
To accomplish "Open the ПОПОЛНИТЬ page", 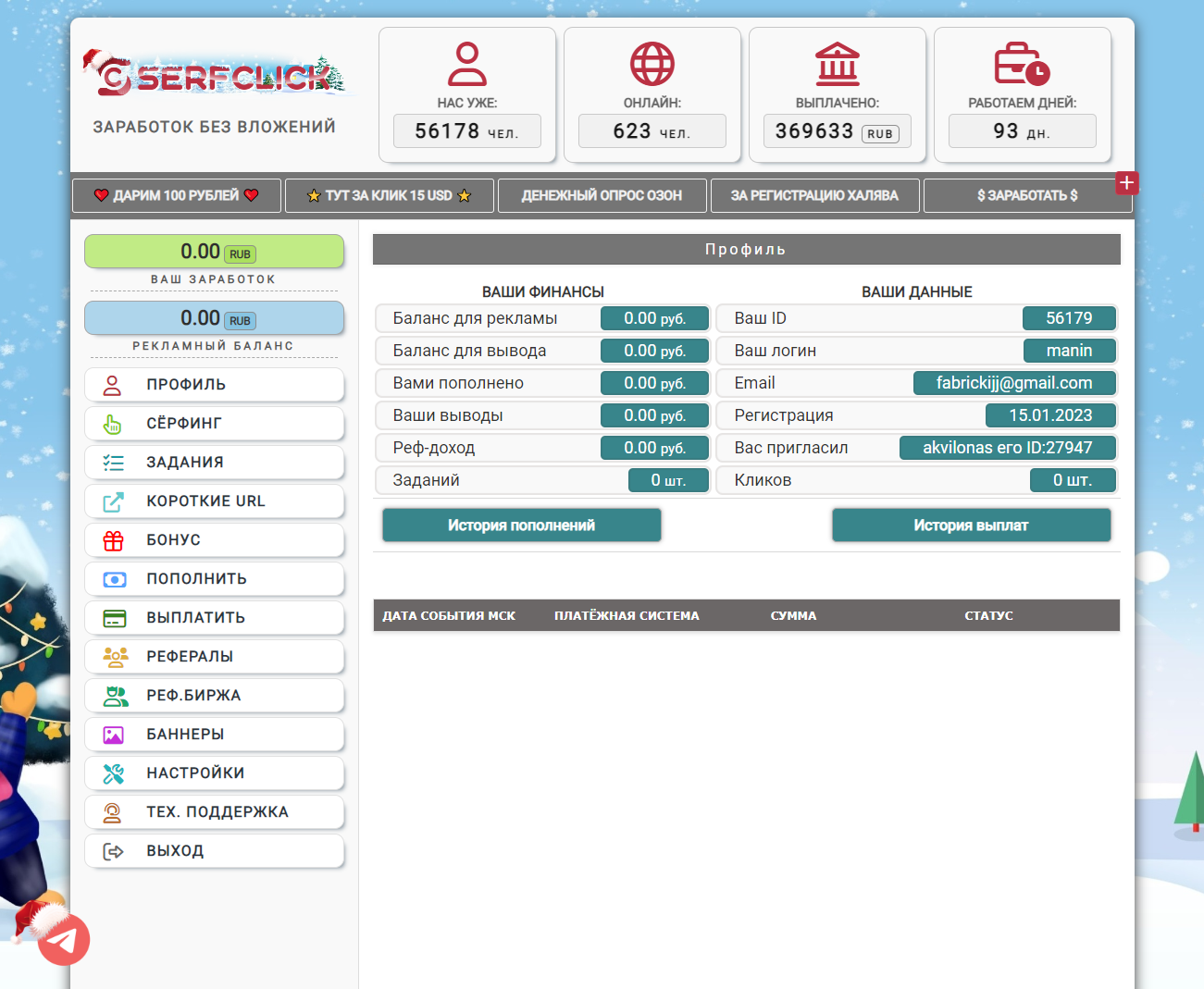I will click(x=215, y=579).
